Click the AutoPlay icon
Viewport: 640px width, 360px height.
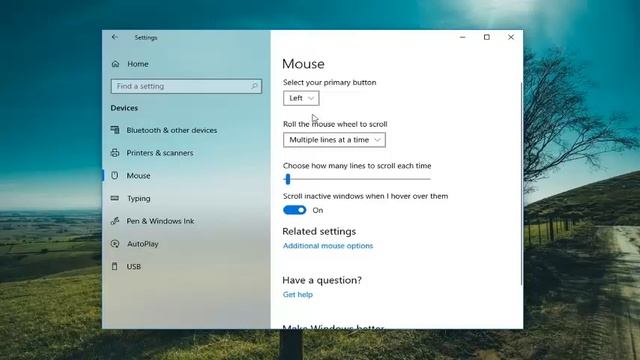[x=115, y=244]
